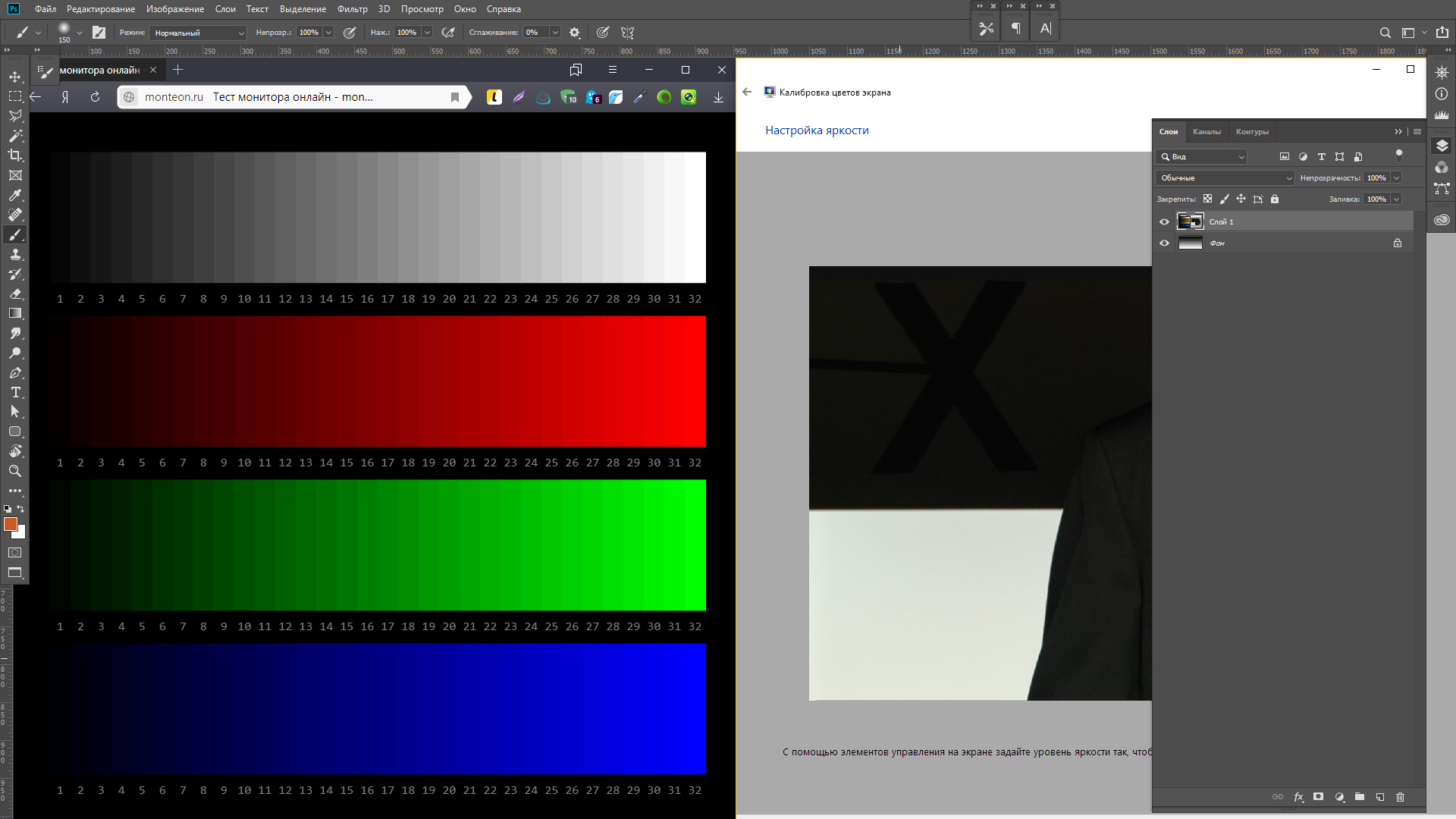Click foreground orange color swatch
Viewport: 1456px width, 819px height.
[x=10, y=524]
